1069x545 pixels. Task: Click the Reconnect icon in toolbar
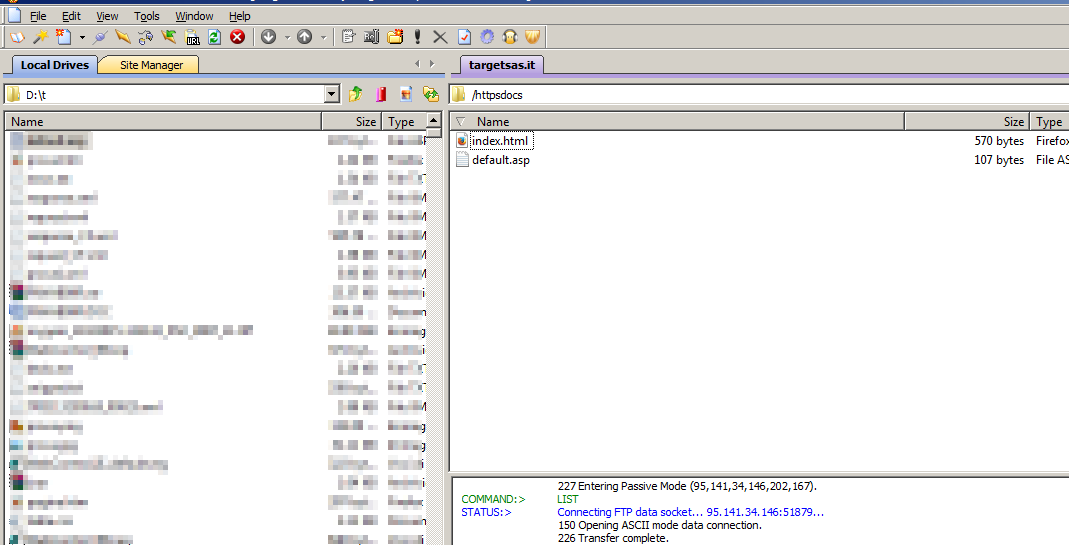click(145, 37)
